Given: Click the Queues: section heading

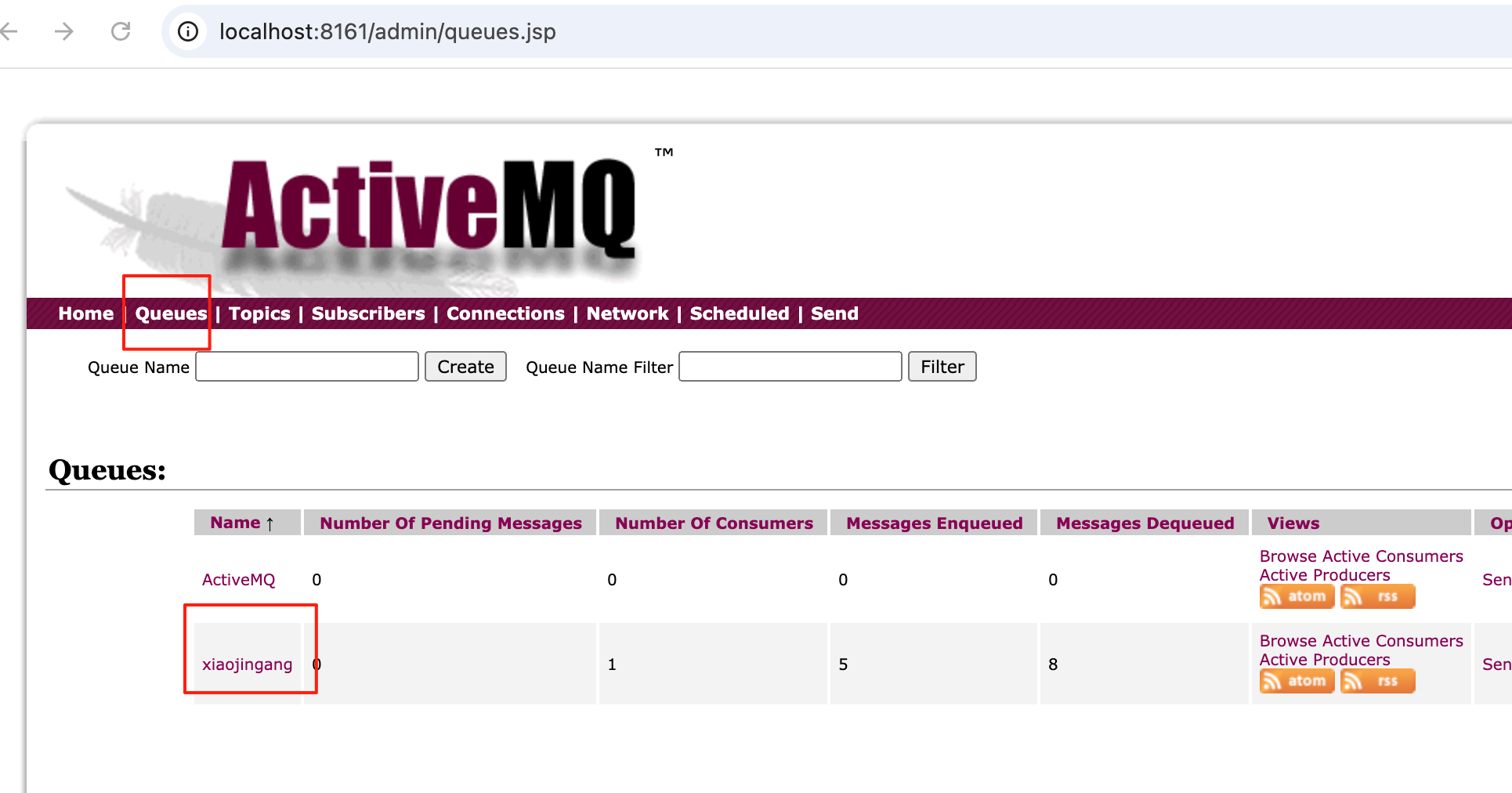Looking at the screenshot, I should pyautogui.click(x=107, y=470).
